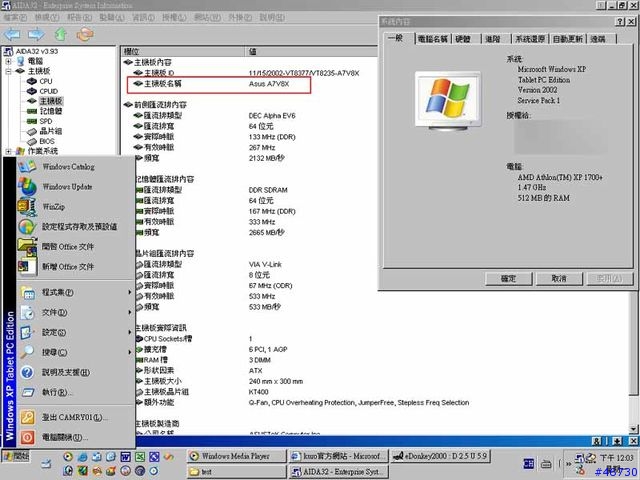
Task: Expand the 文件 submenu in Start menu
Action: (76, 312)
